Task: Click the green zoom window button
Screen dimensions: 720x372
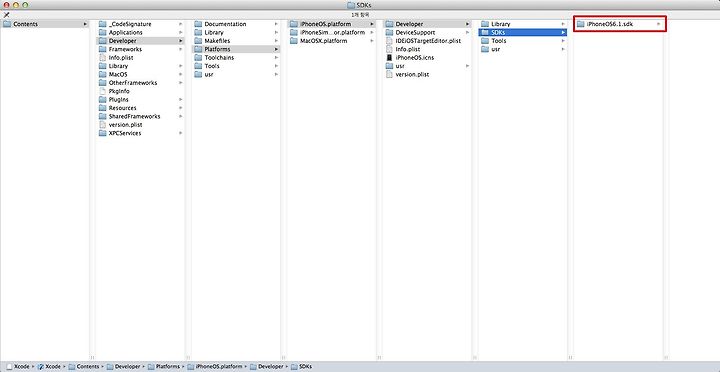Action: (x=24, y=5)
